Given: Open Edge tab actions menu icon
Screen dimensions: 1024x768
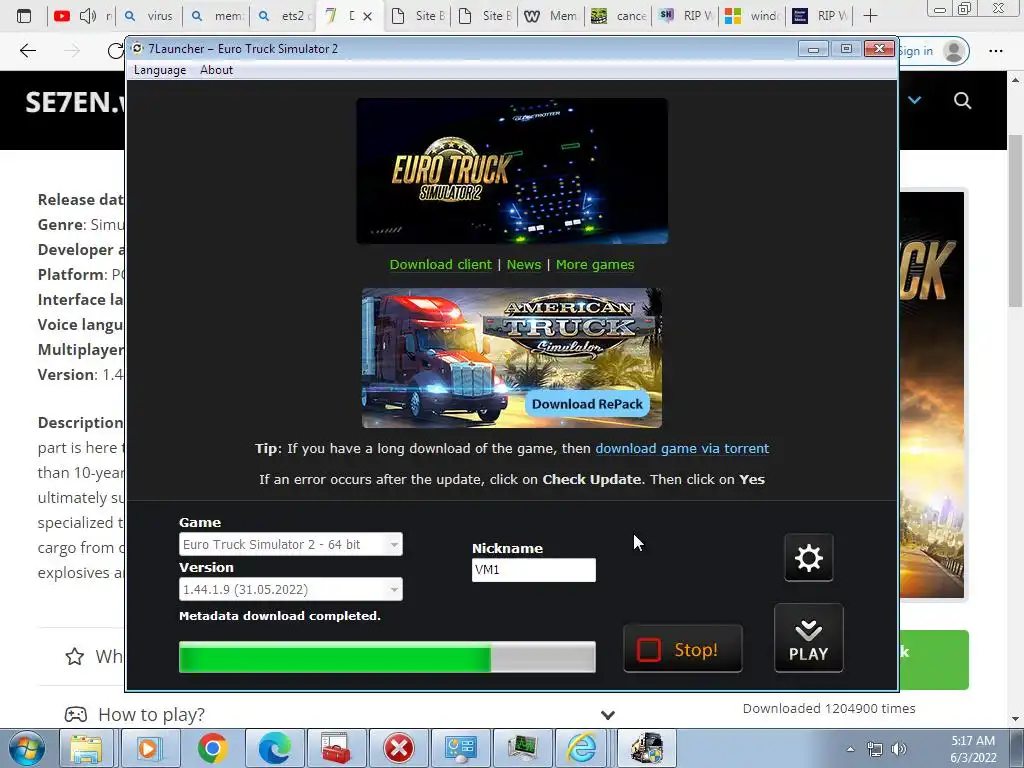Looking at the screenshot, I should (x=24, y=16).
